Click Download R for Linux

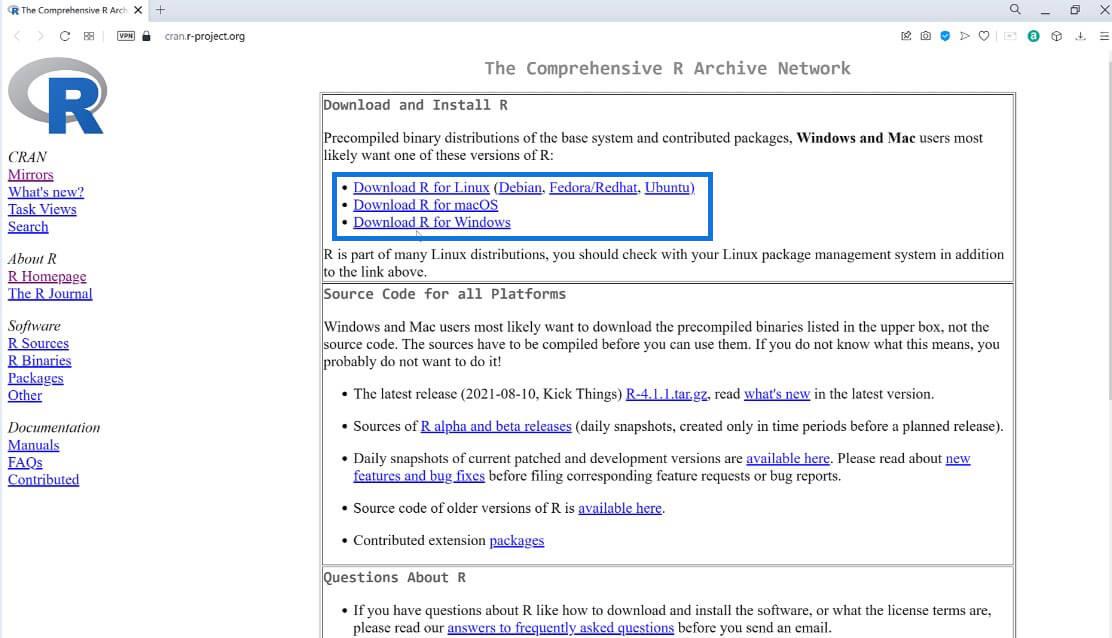click(421, 187)
